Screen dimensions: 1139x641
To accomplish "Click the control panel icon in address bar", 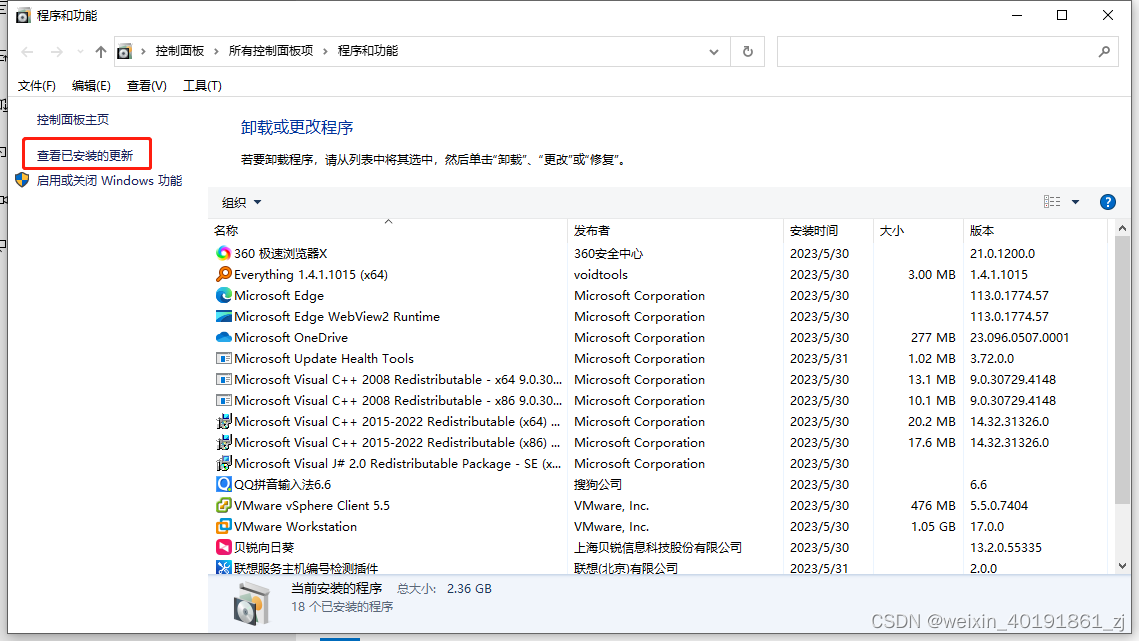I will 124,52.
